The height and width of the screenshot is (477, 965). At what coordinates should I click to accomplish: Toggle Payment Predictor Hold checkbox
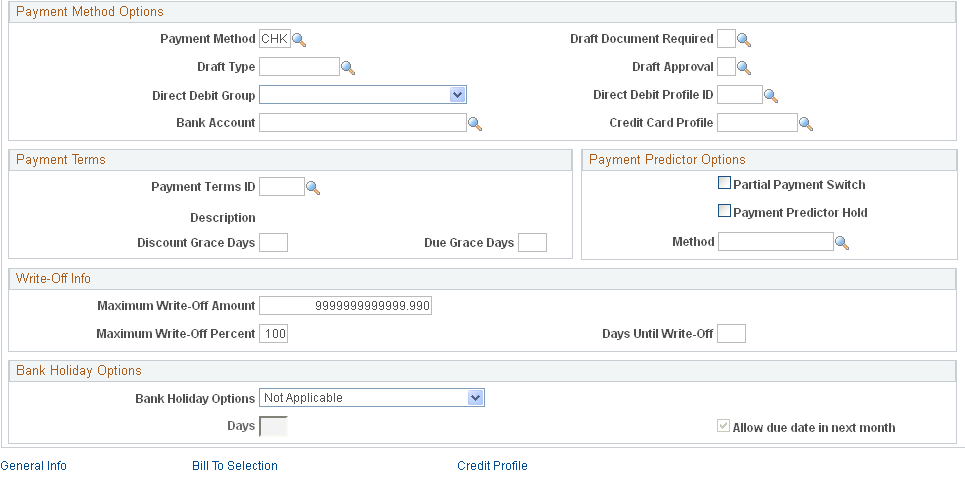coord(724,211)
